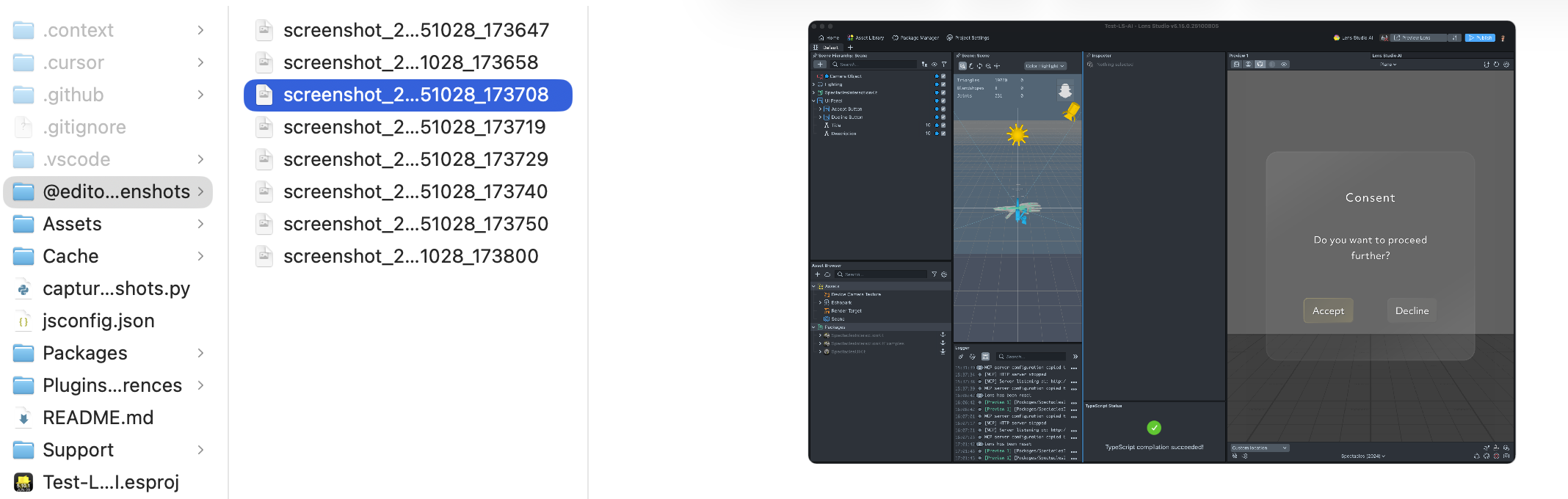Image resolution: width=1568 pixels, height=499 pixels.
Task: Click the README.md file icon
Action: point(23,418)
